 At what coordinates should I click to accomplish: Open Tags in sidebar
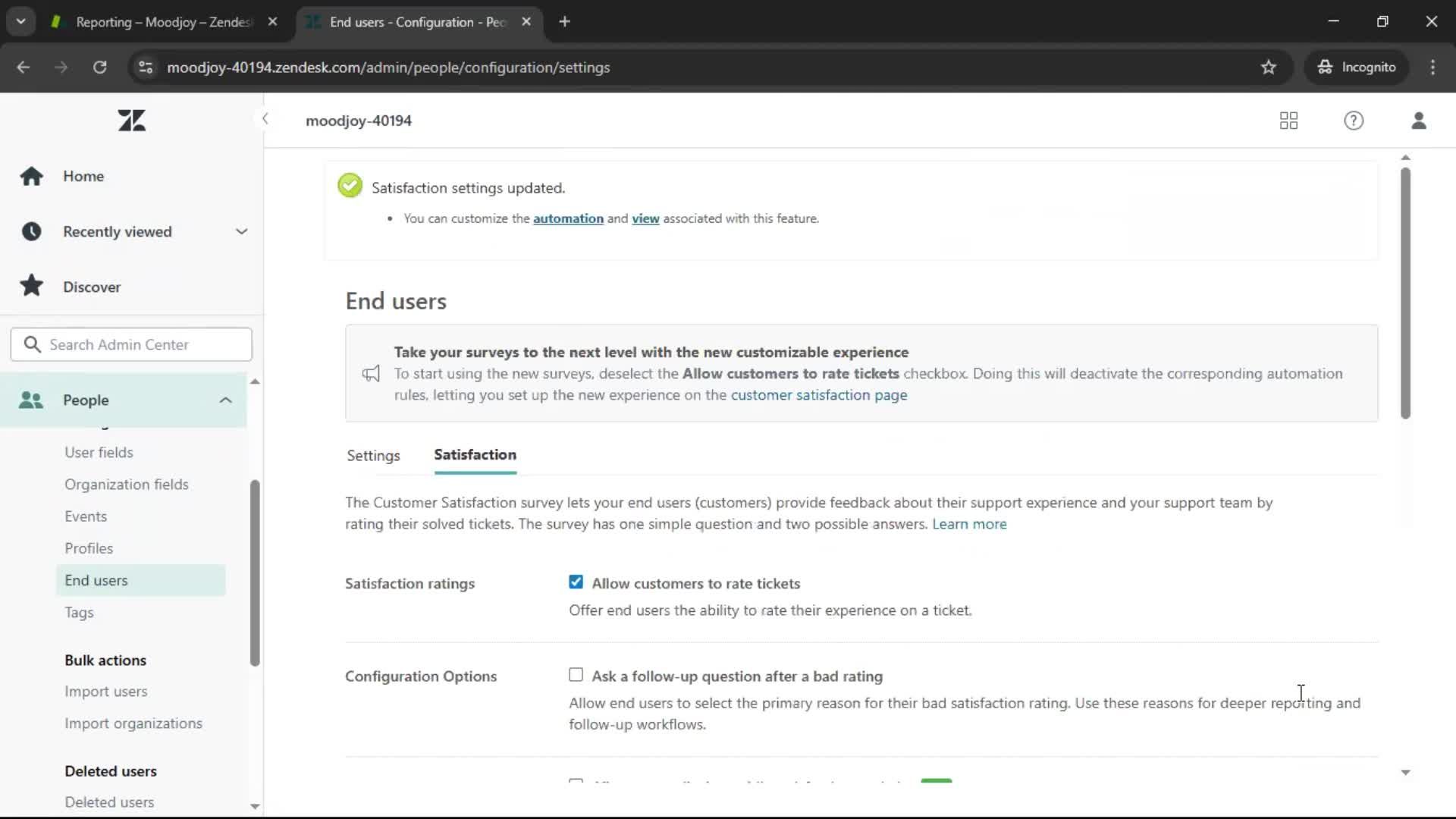79,612
